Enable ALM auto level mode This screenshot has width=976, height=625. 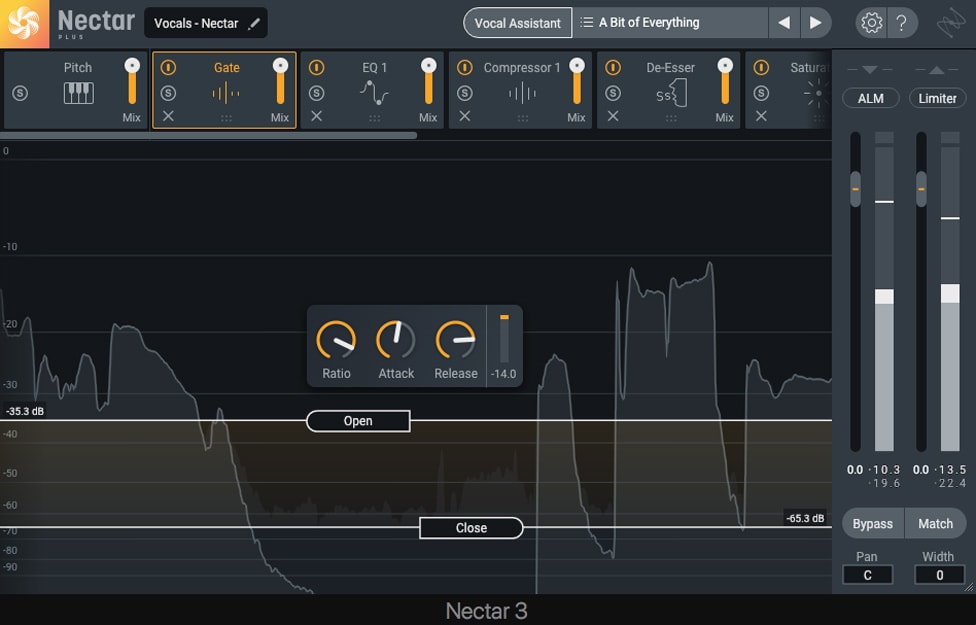click(870, 98)
